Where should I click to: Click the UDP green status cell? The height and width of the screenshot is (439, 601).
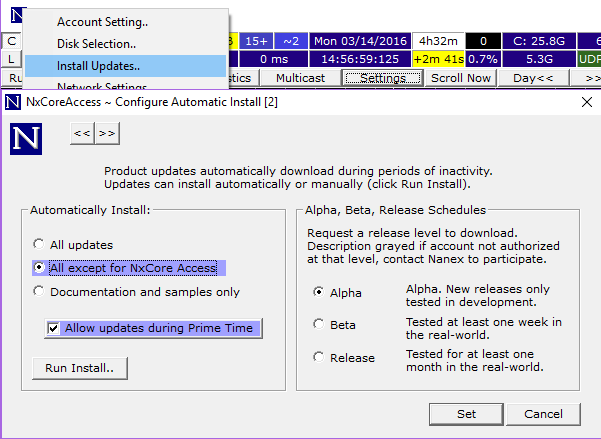[589, 59]
